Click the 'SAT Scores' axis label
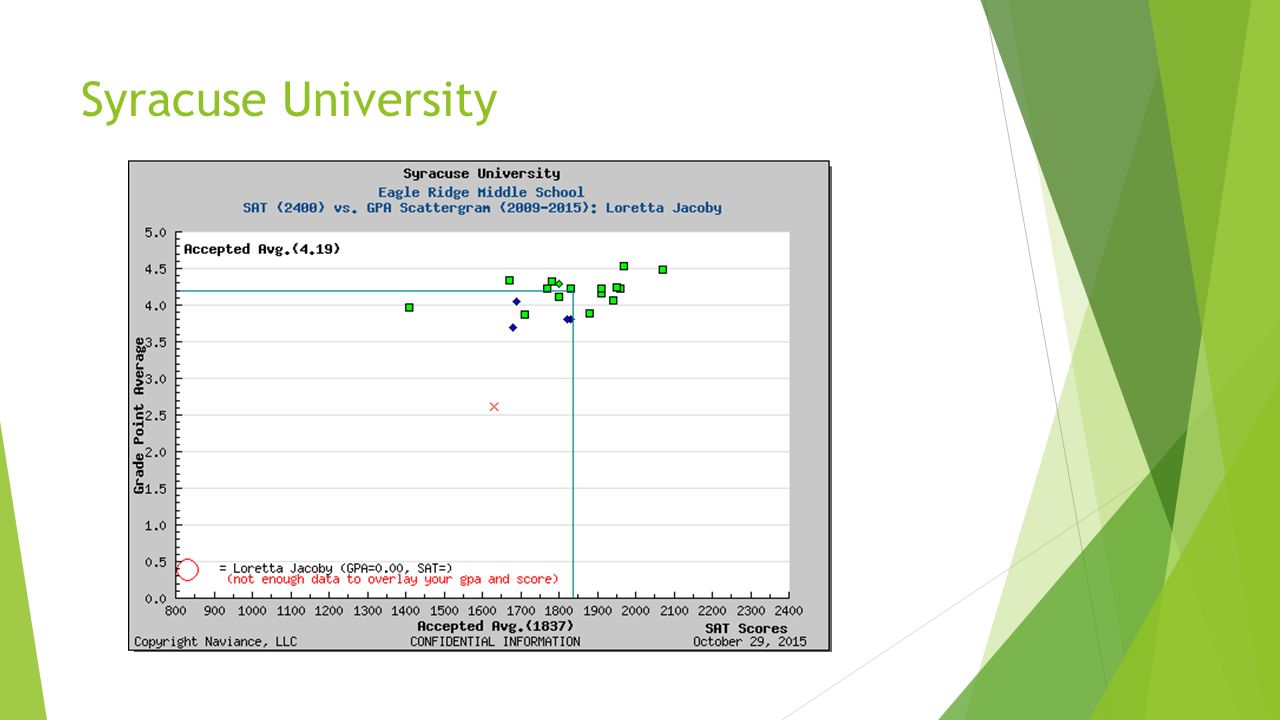1280x720 pixels. pos(746,628)
